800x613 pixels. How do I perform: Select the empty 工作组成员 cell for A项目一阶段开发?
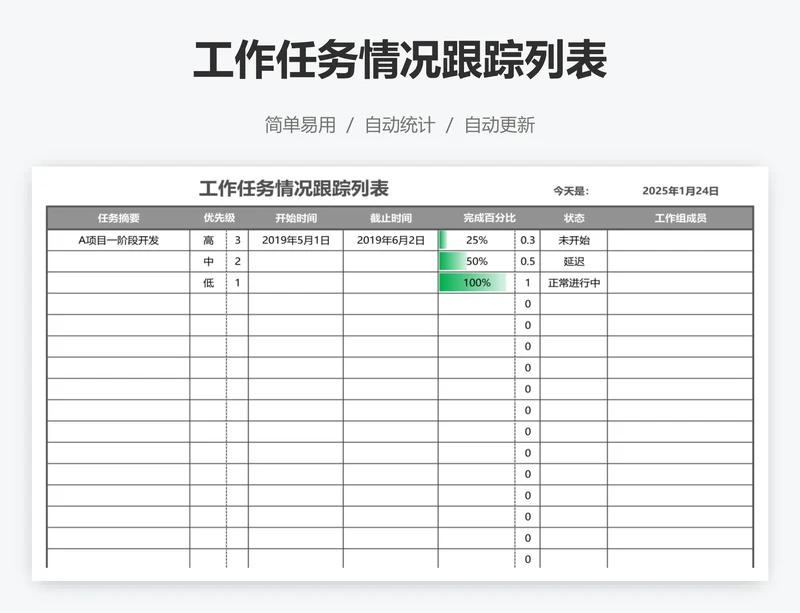click(680, 240)
